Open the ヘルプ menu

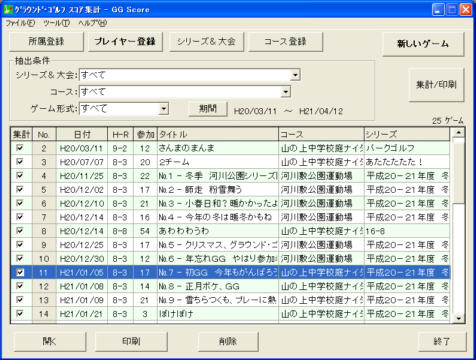click(x=93, y=23)
